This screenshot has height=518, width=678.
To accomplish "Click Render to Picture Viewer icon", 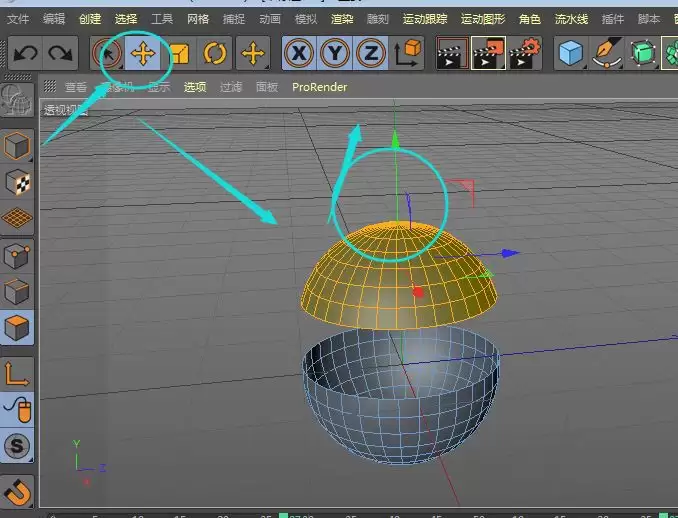I will click(x=488, y=53).
